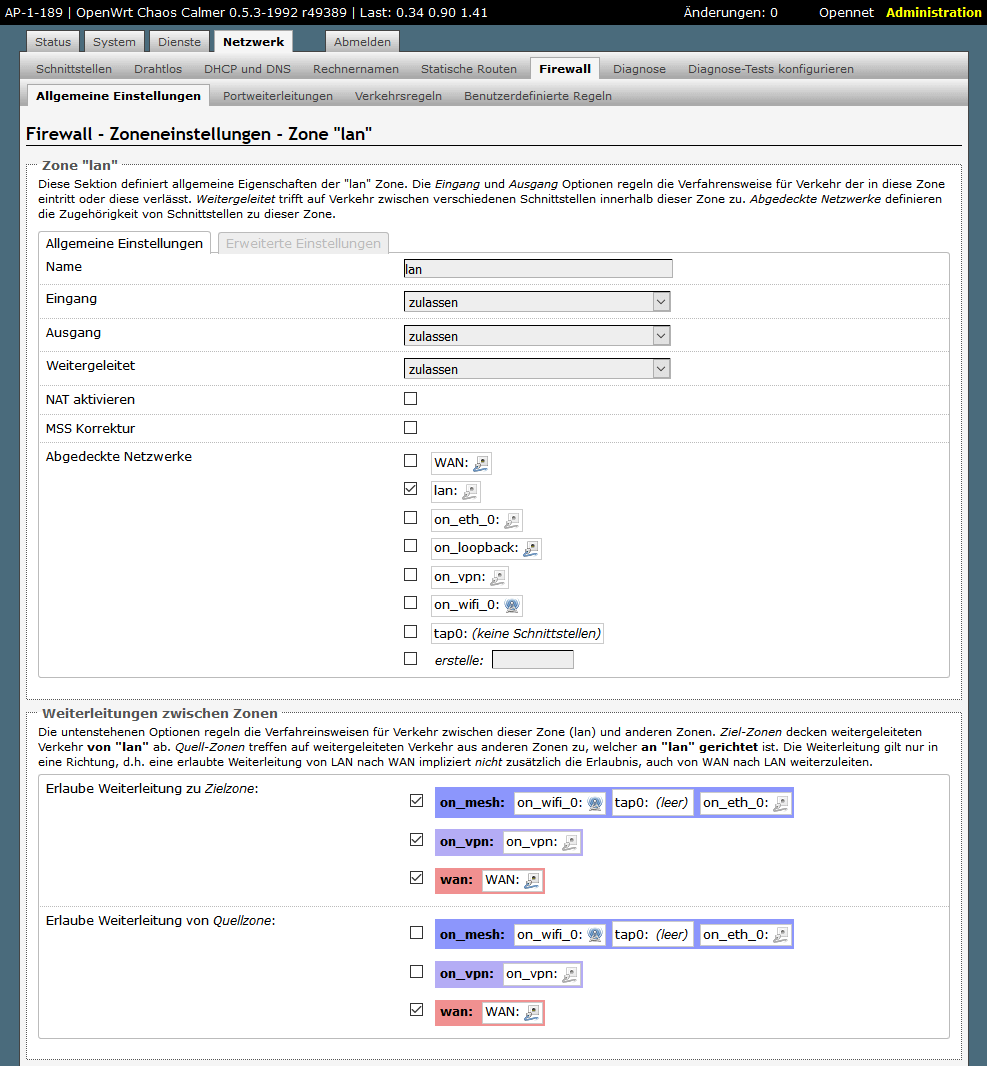Enable the NAT aktivieren checkbox
The image size is (987, 1066).
(410, 399)
